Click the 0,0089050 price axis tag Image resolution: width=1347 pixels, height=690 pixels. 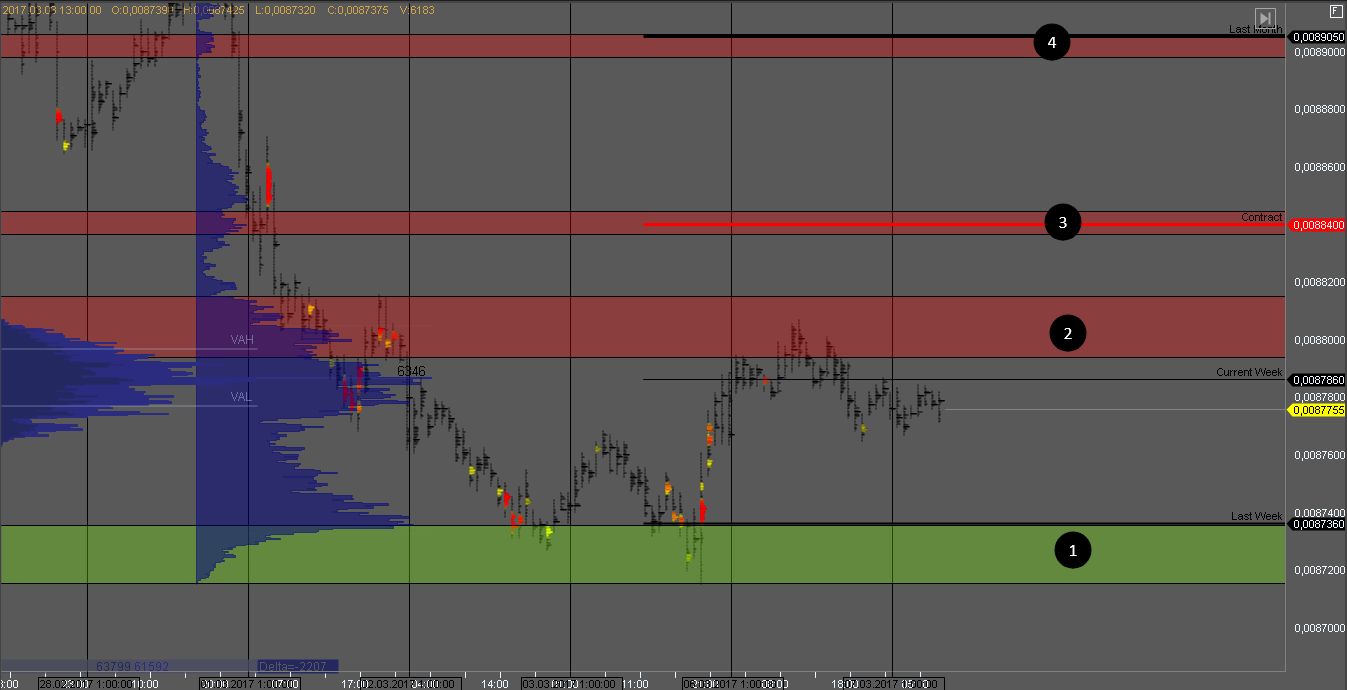point(1317,37)
